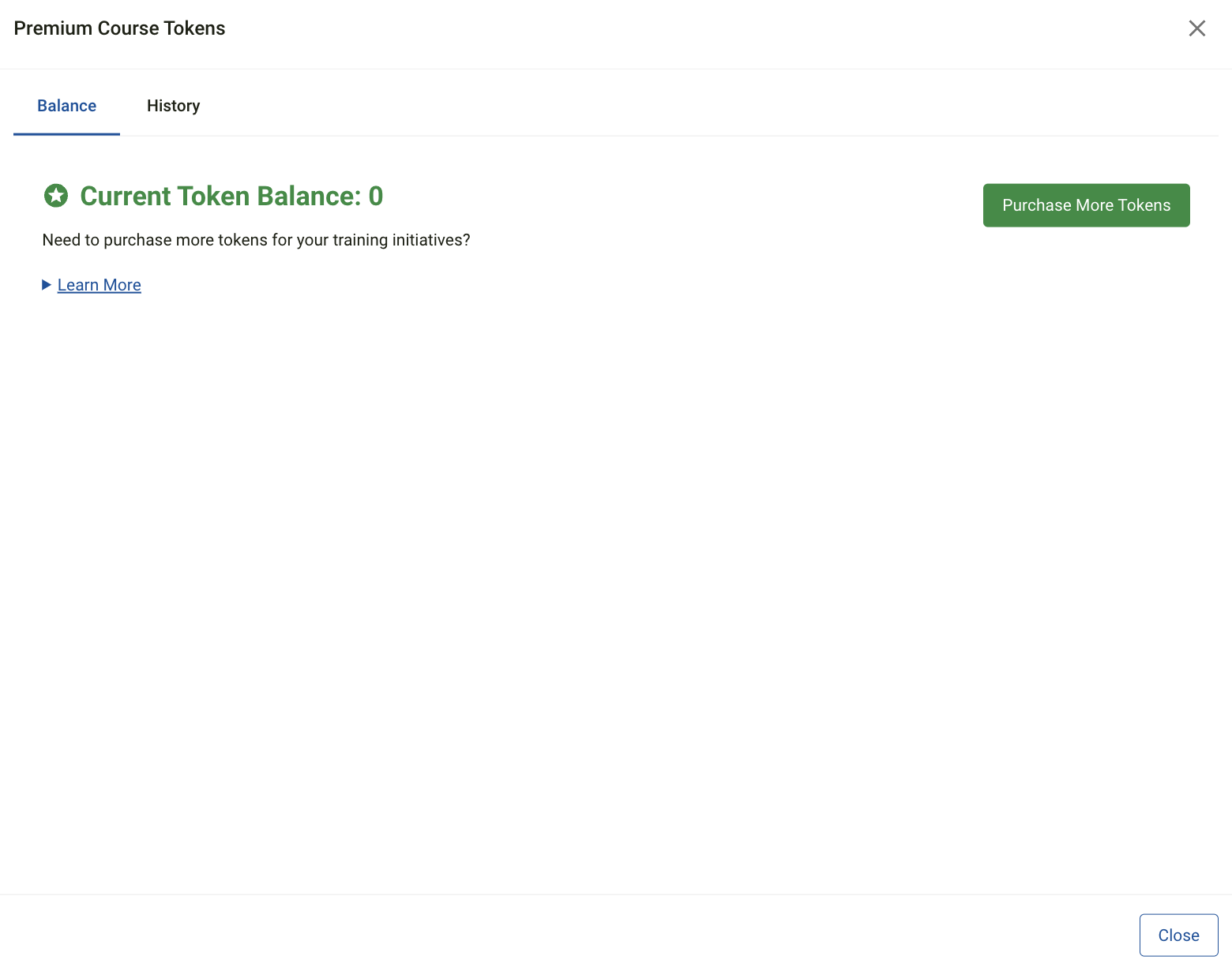Close the Premium Course Tokens dialog with X
This screenshot has height=971, width=1232.
(x=1196, y=28)
